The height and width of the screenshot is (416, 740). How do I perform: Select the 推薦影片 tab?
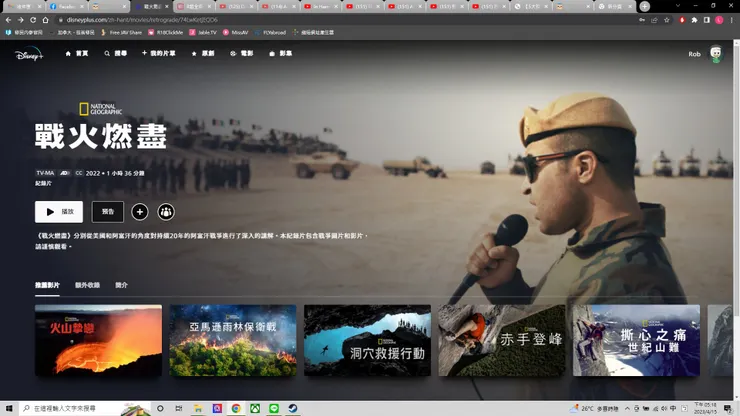click(x=47, y=285)
